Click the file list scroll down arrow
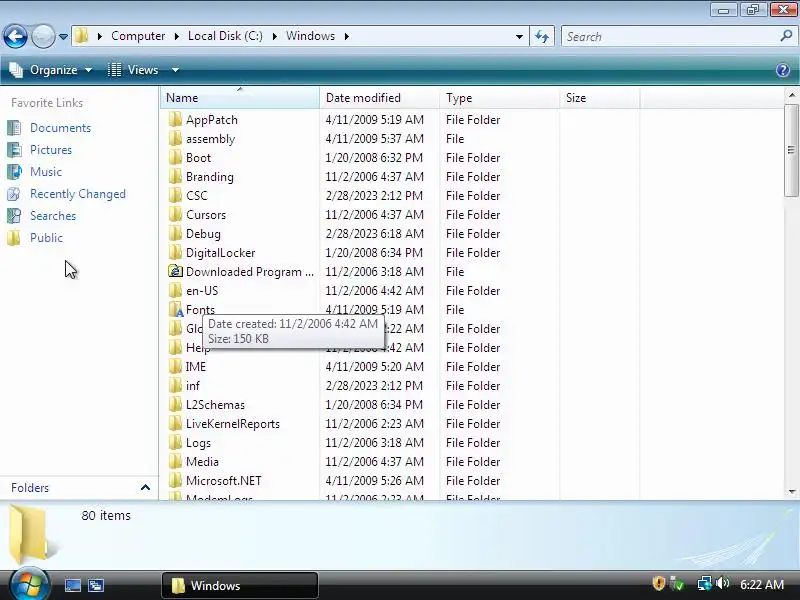The height and width of the screenshot is (600, 800). coord(792,492)
